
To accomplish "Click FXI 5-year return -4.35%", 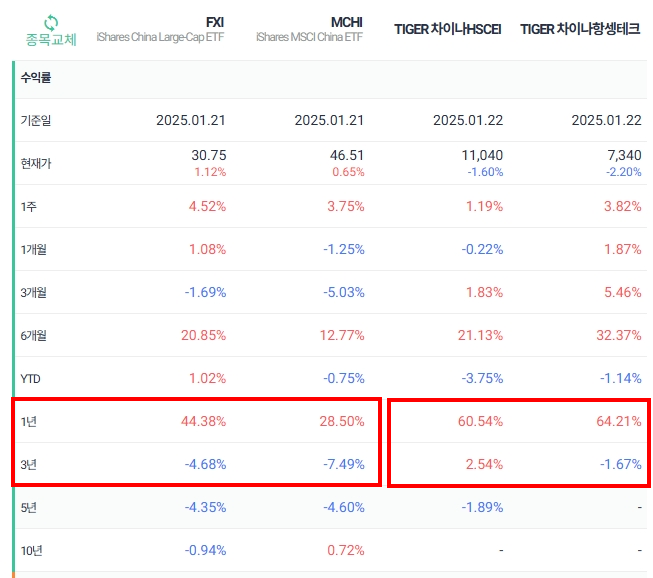I will point(205,507).
